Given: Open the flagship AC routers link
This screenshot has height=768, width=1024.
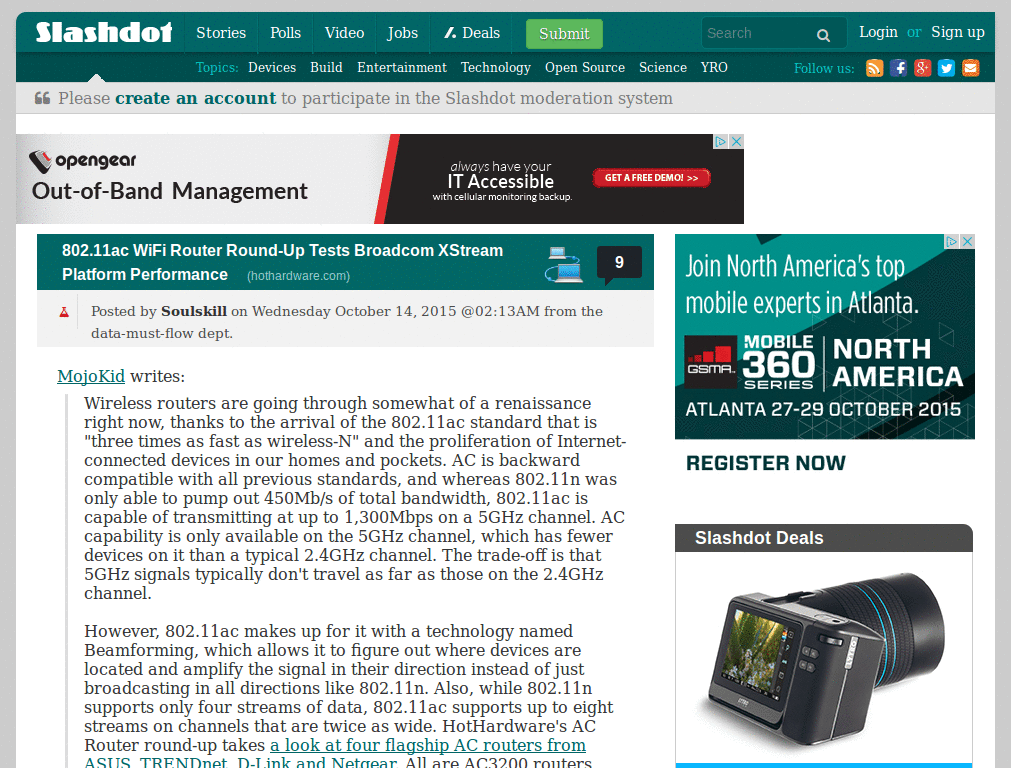Looking at the screenshot, I should point(335,754).
